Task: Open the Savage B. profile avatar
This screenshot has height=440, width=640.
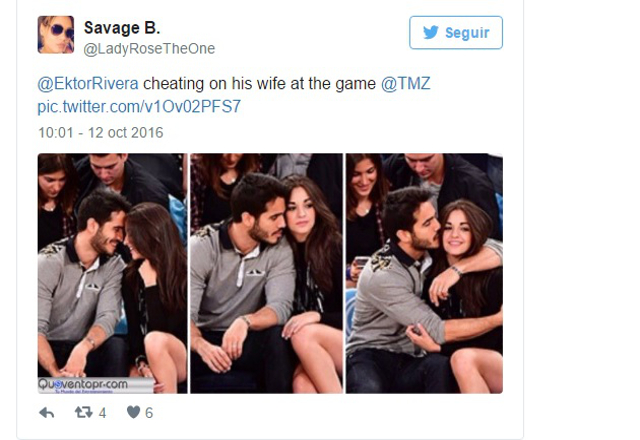Action: pos(56,35)
